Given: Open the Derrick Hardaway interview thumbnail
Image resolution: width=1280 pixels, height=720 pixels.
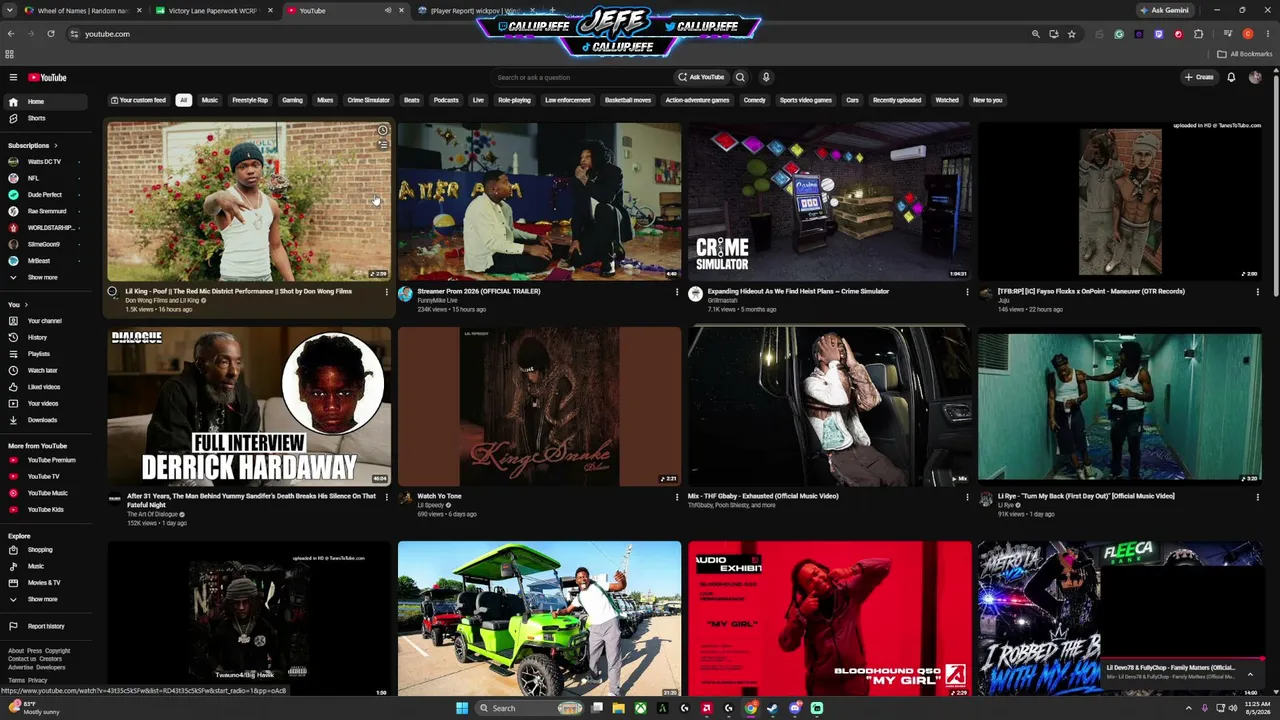Looking at the screenshot, I should pyautogui.click(x=249, y=406).
